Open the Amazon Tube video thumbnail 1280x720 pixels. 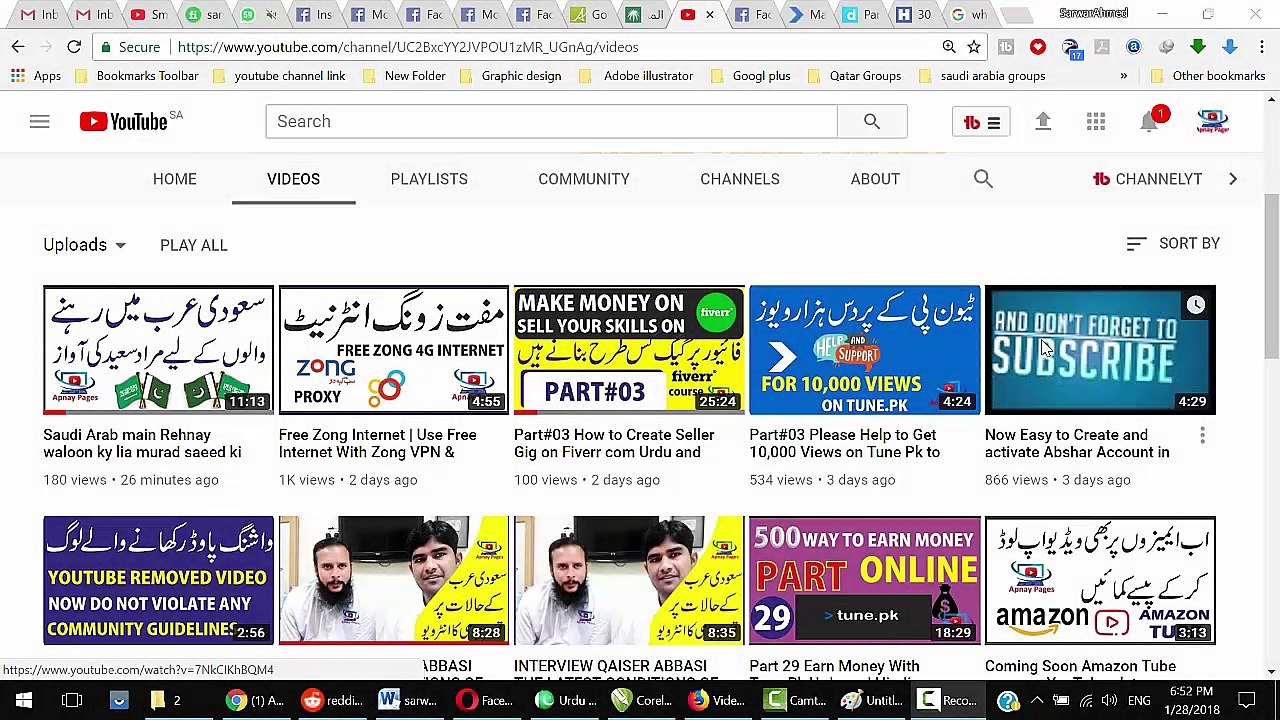tap(1100, 581)
